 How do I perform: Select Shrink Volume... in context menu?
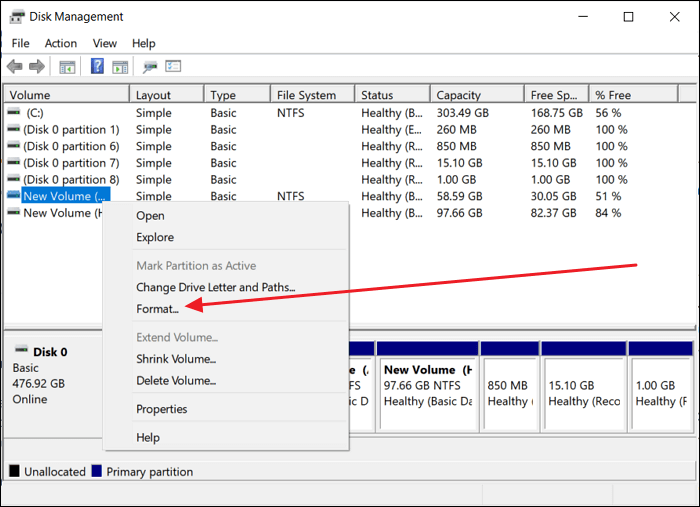click(226, 359)
